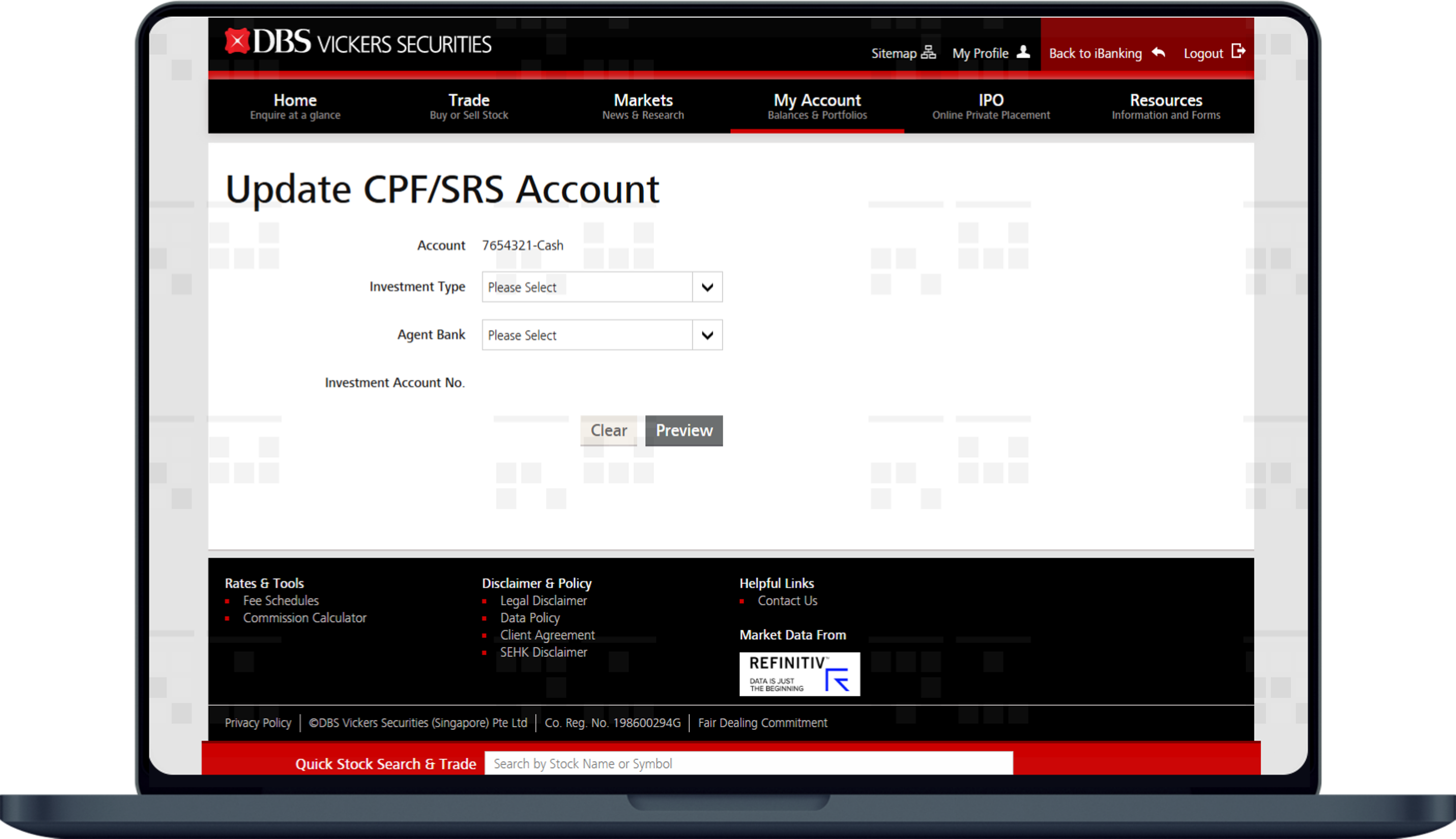1456x839 pixels.
Task: Open Commission Calculator link
Action: (305, 618)
